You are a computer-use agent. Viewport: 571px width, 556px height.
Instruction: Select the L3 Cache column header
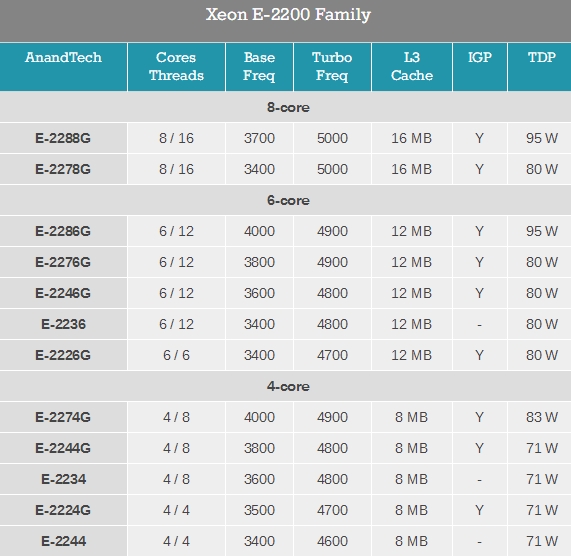point(412,67)
